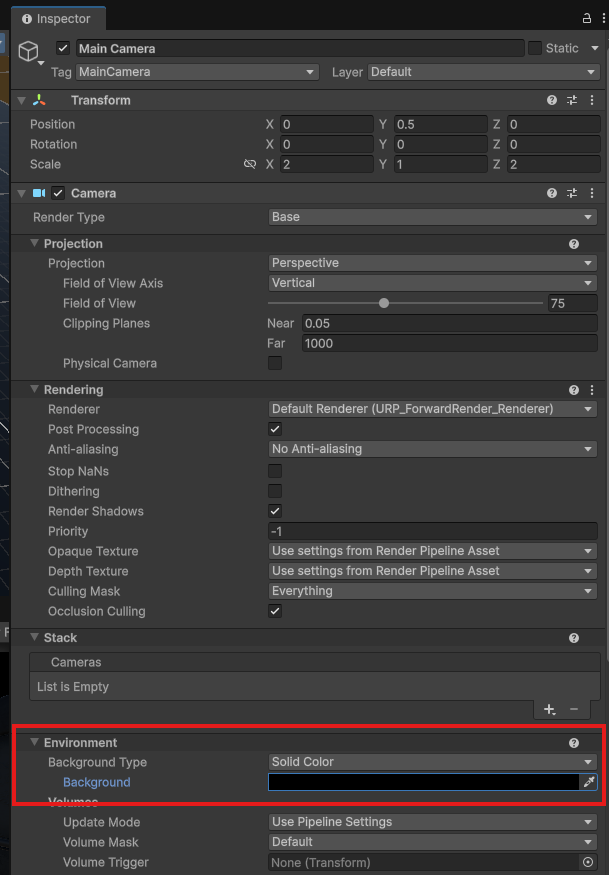The width and height of the screenshot is (609, 875).
Task: Open the Background Type dropdown
Action: pyautogui.click(x=432, y=762)
